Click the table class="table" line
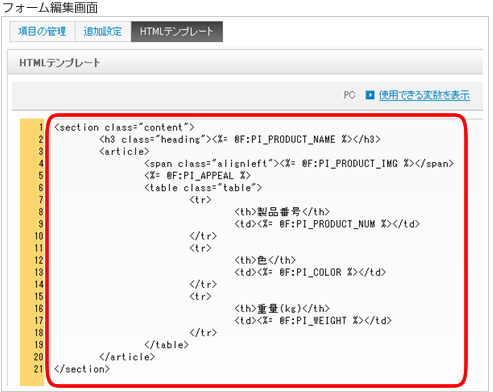Screen dimensions: 493x392 click(x=203, y=188)
